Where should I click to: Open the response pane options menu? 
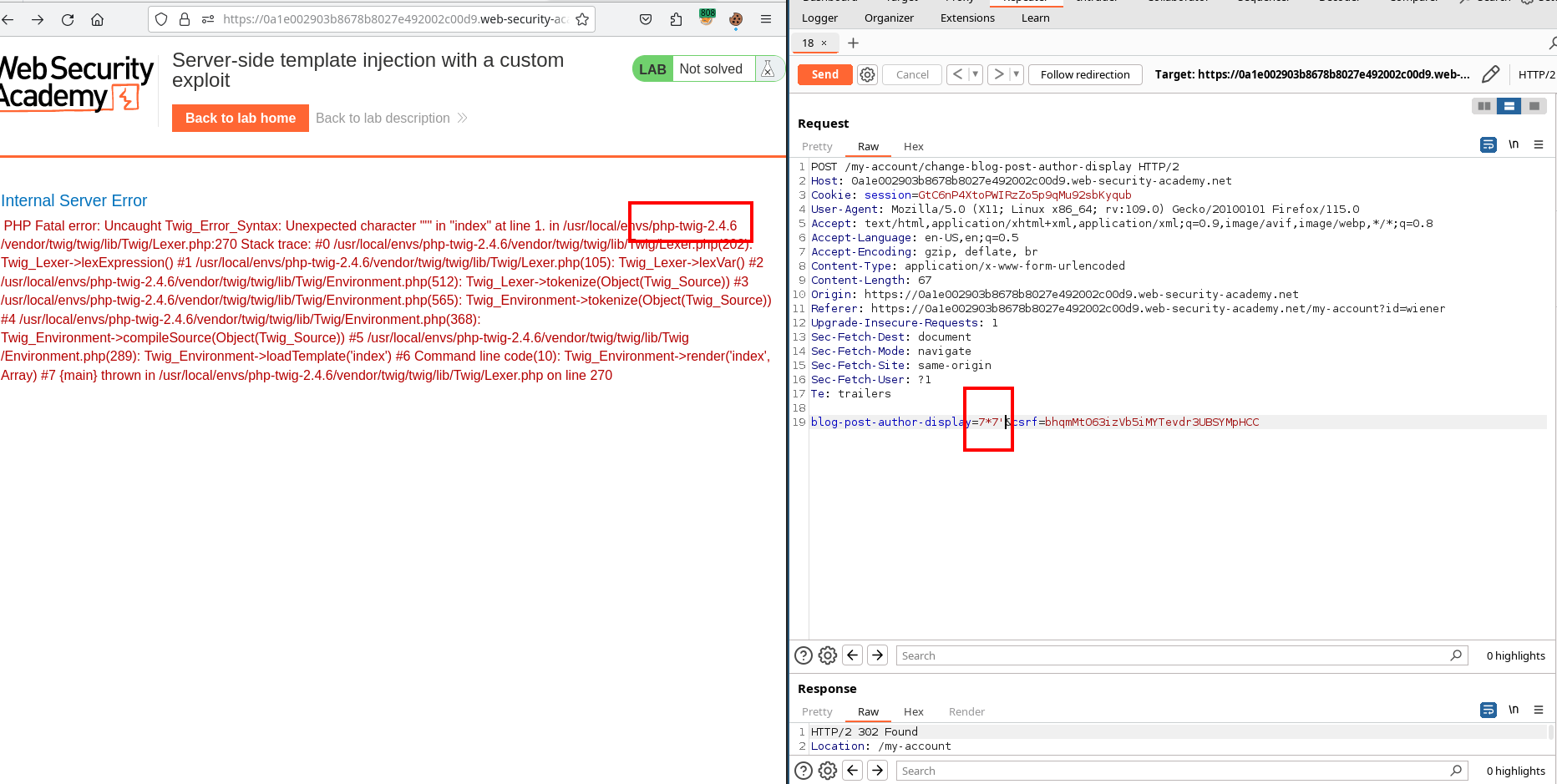pyautogui.click(x=1538, y=710)
